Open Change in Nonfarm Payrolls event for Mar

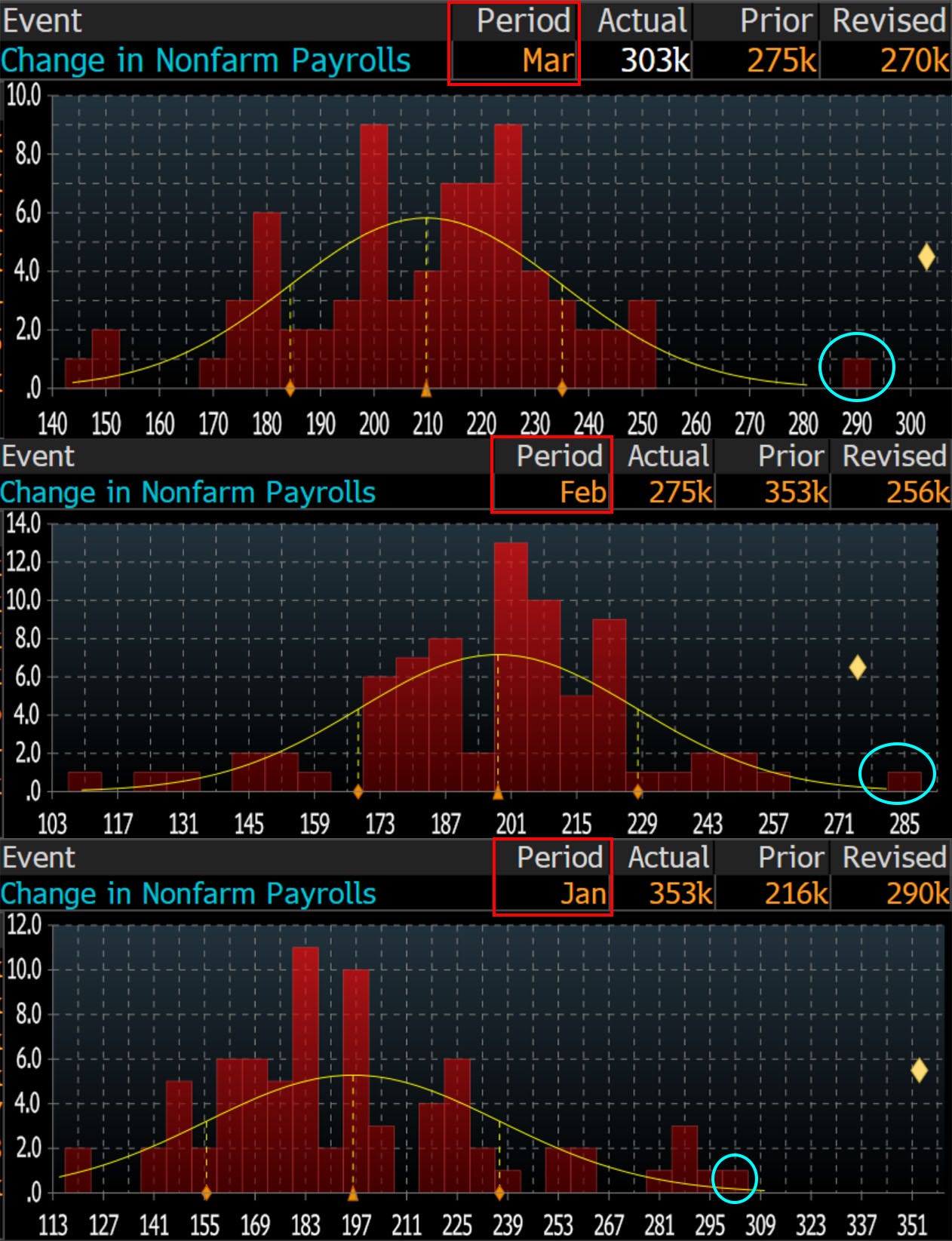(206, 60)
